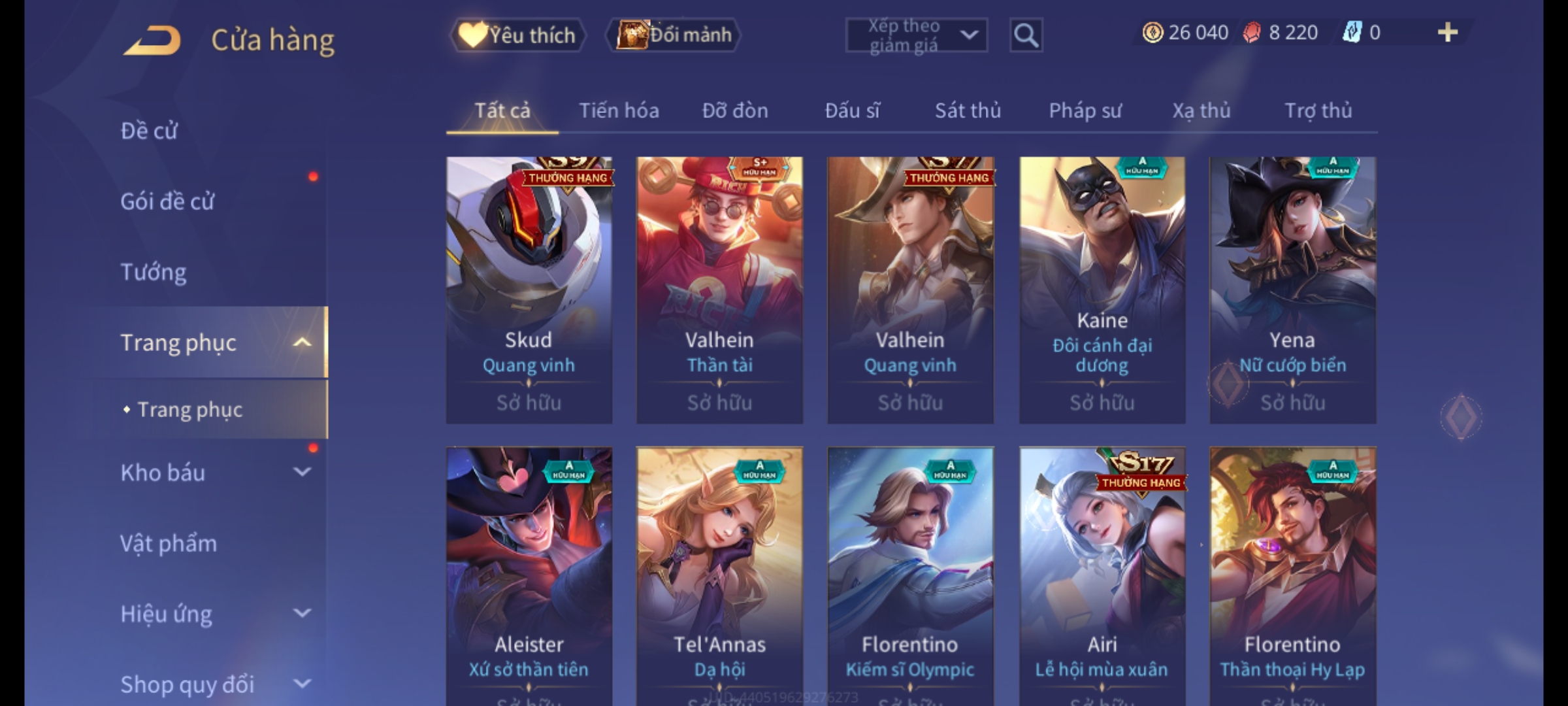Tap the blue voucher currency icon
The width and height of the screenshot is (1568, 706).
click(x=1351, y=32)
